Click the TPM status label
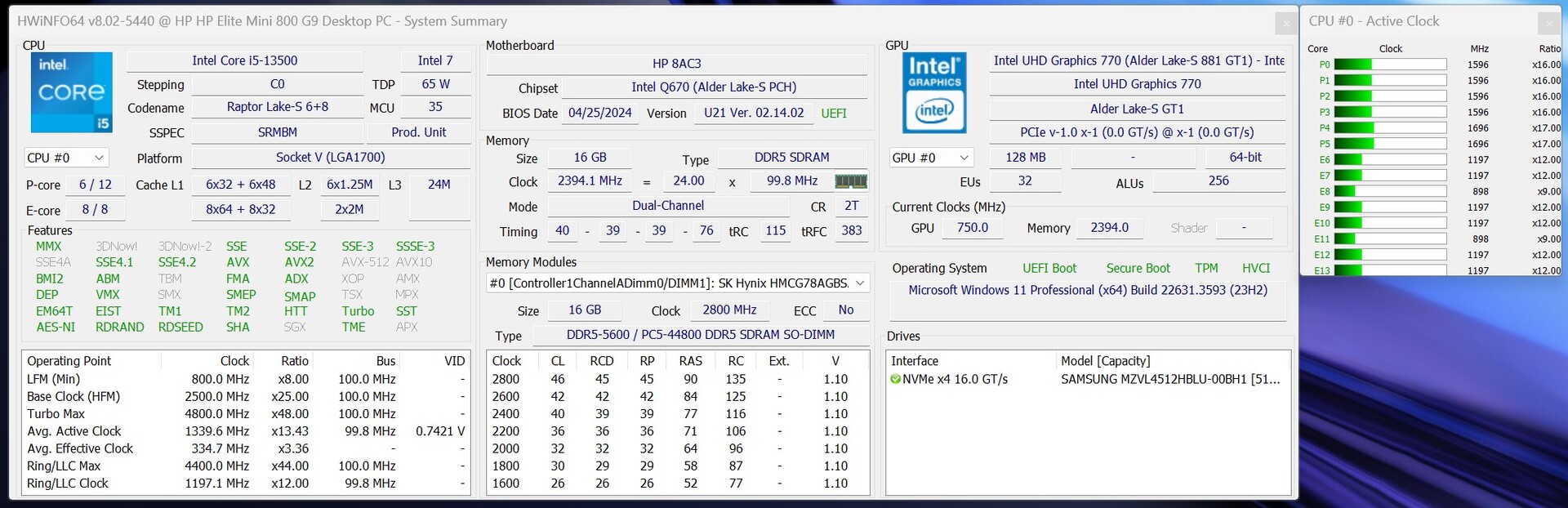The width and height of the screenshot is (1568, 508). (x=1205, y=268)
